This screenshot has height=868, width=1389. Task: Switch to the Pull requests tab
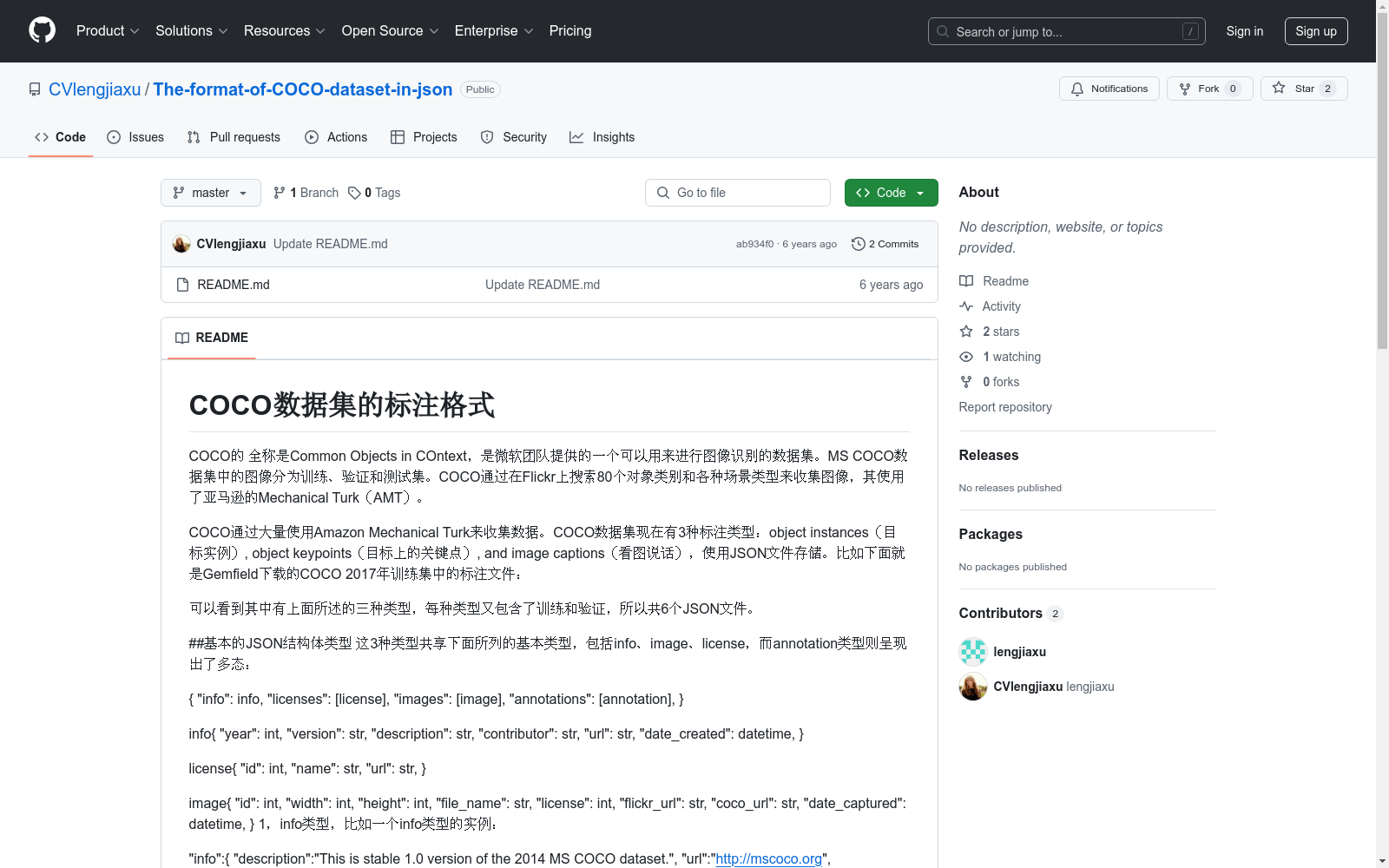point(234,137)
